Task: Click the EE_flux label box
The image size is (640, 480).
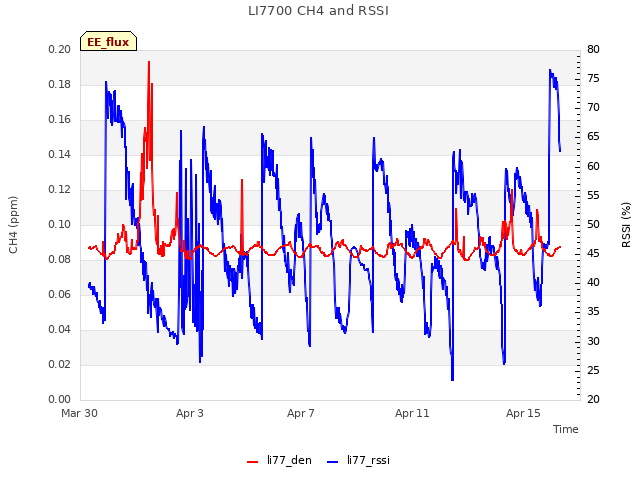Action: (x=108, y=41)
